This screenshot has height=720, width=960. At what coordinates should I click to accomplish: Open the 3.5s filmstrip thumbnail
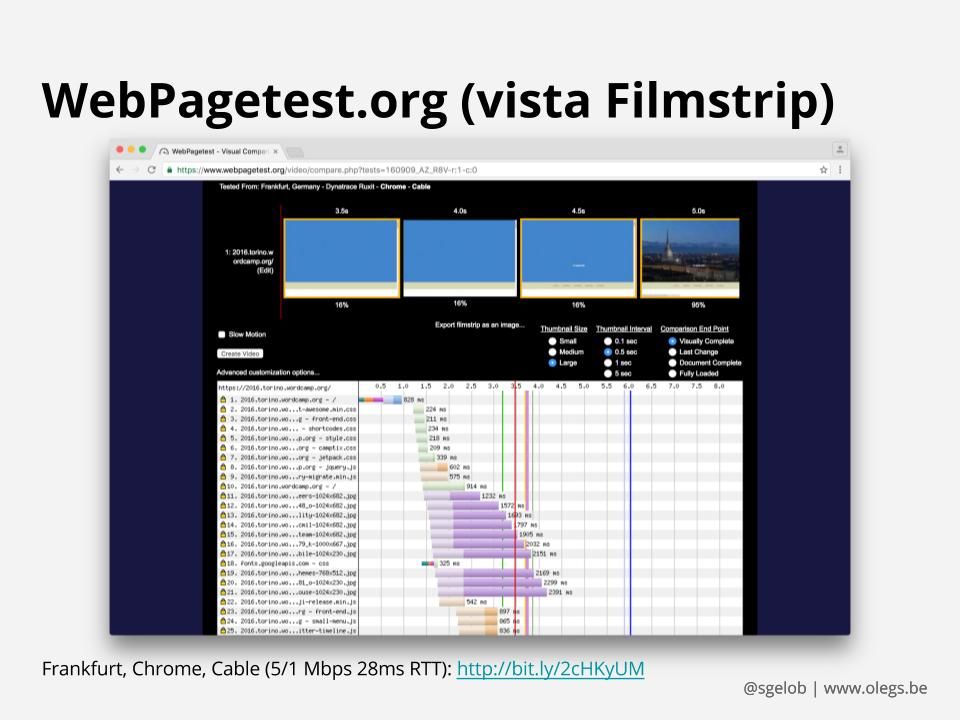click(342, 258)
